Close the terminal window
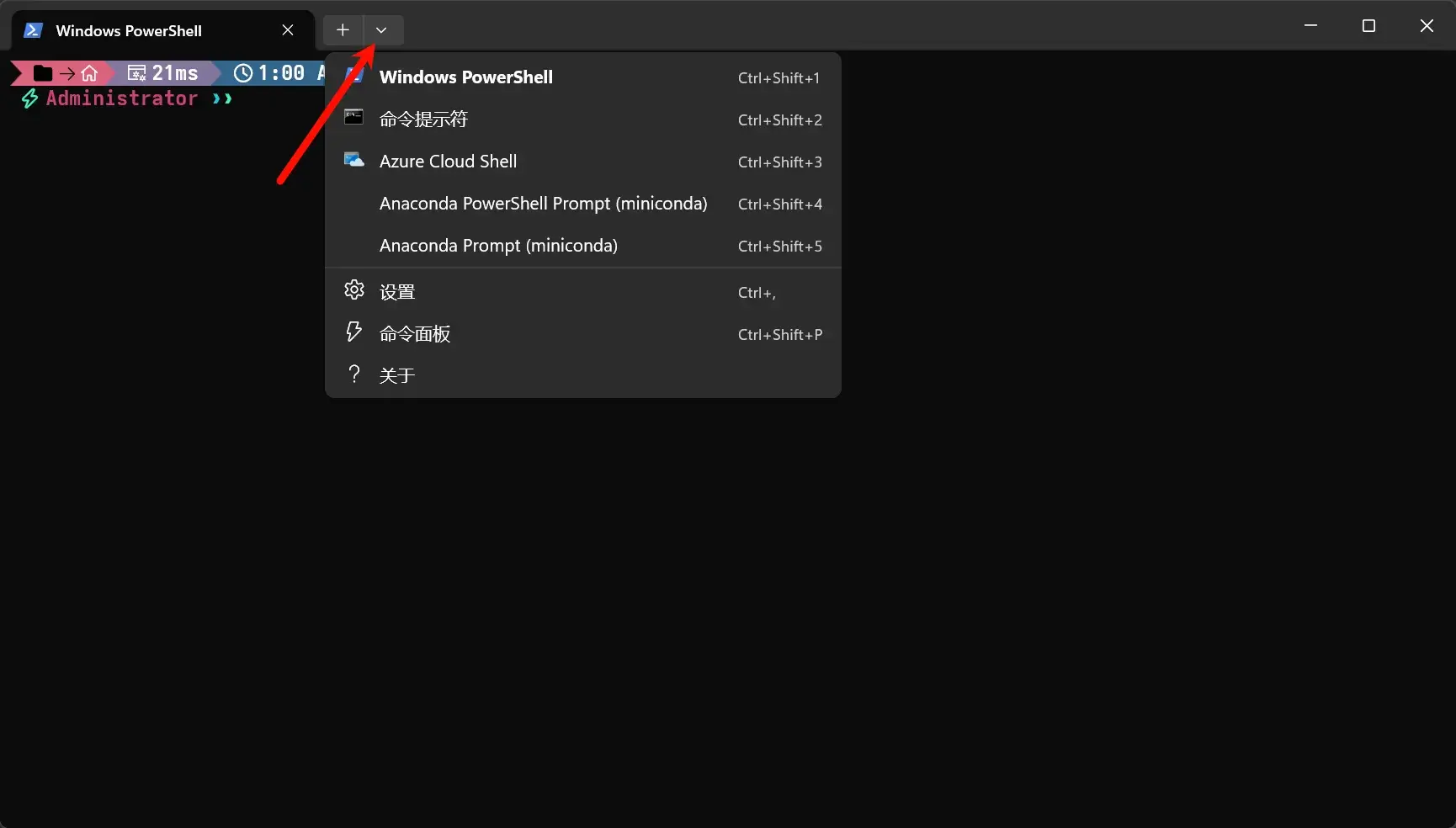The image size is (1456, 828). click(1427, 26)
